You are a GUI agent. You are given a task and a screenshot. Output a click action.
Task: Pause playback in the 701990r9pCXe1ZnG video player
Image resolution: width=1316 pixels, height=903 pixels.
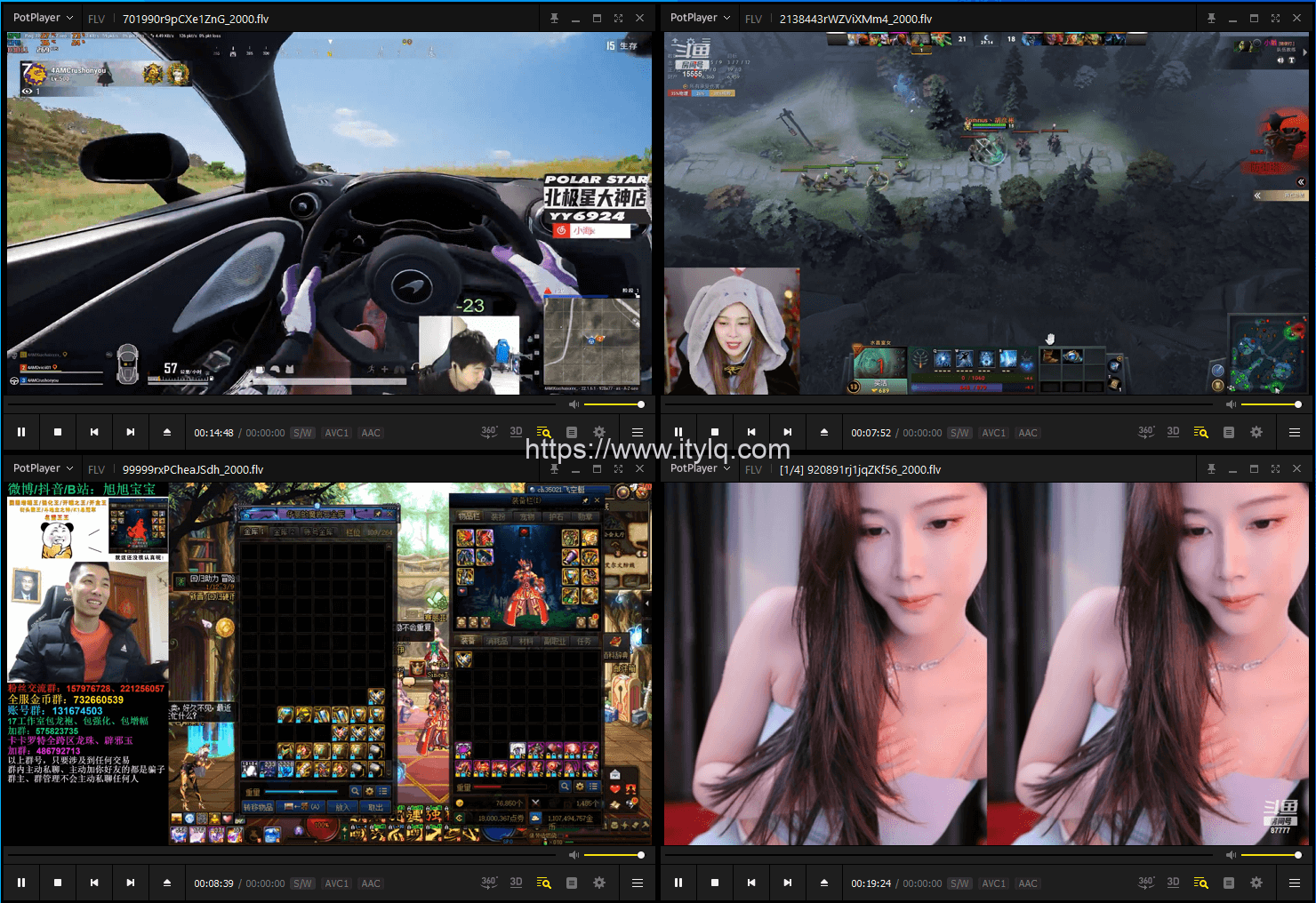(x=21, y=433)
